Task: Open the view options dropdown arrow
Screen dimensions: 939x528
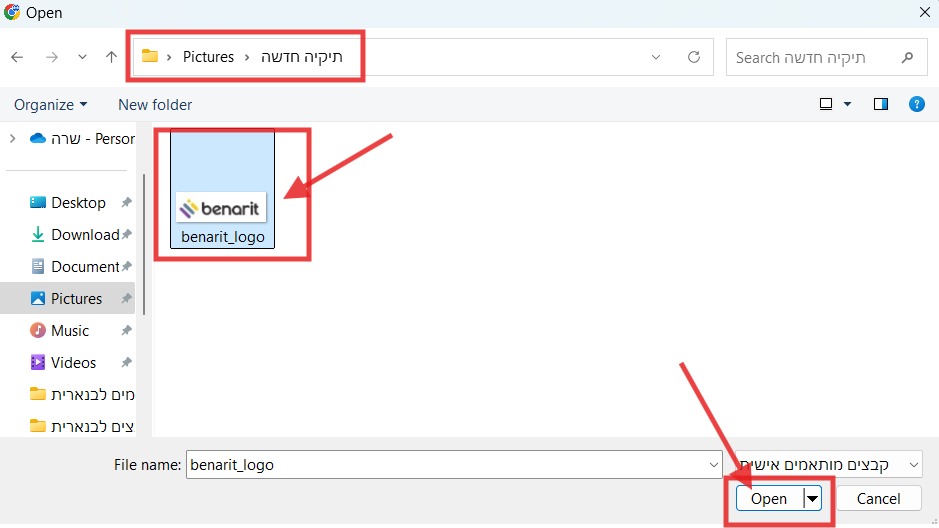Action: click(x=848, y=104)
